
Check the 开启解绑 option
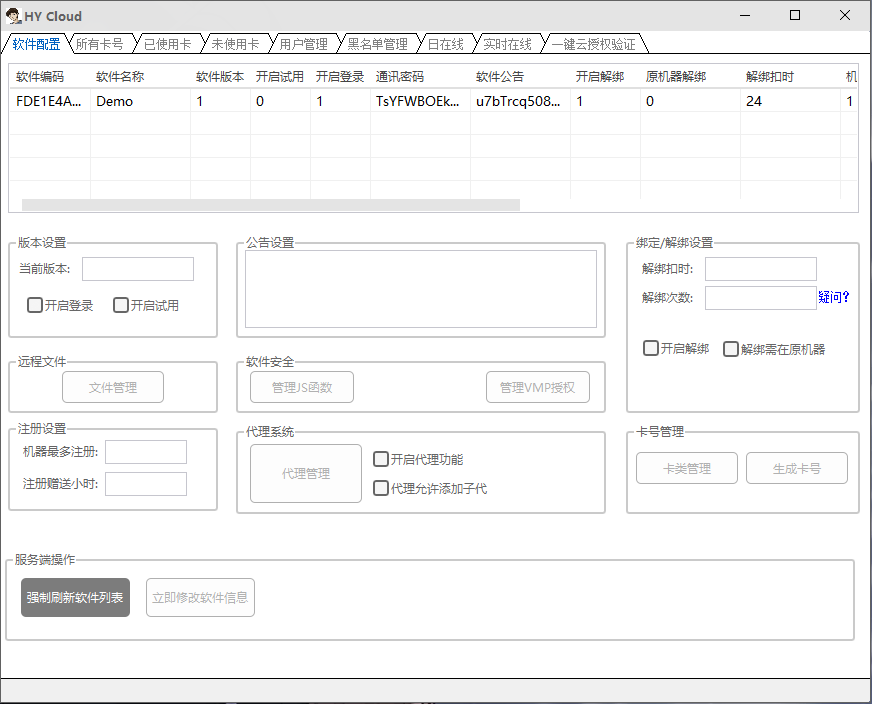(651, 349)
